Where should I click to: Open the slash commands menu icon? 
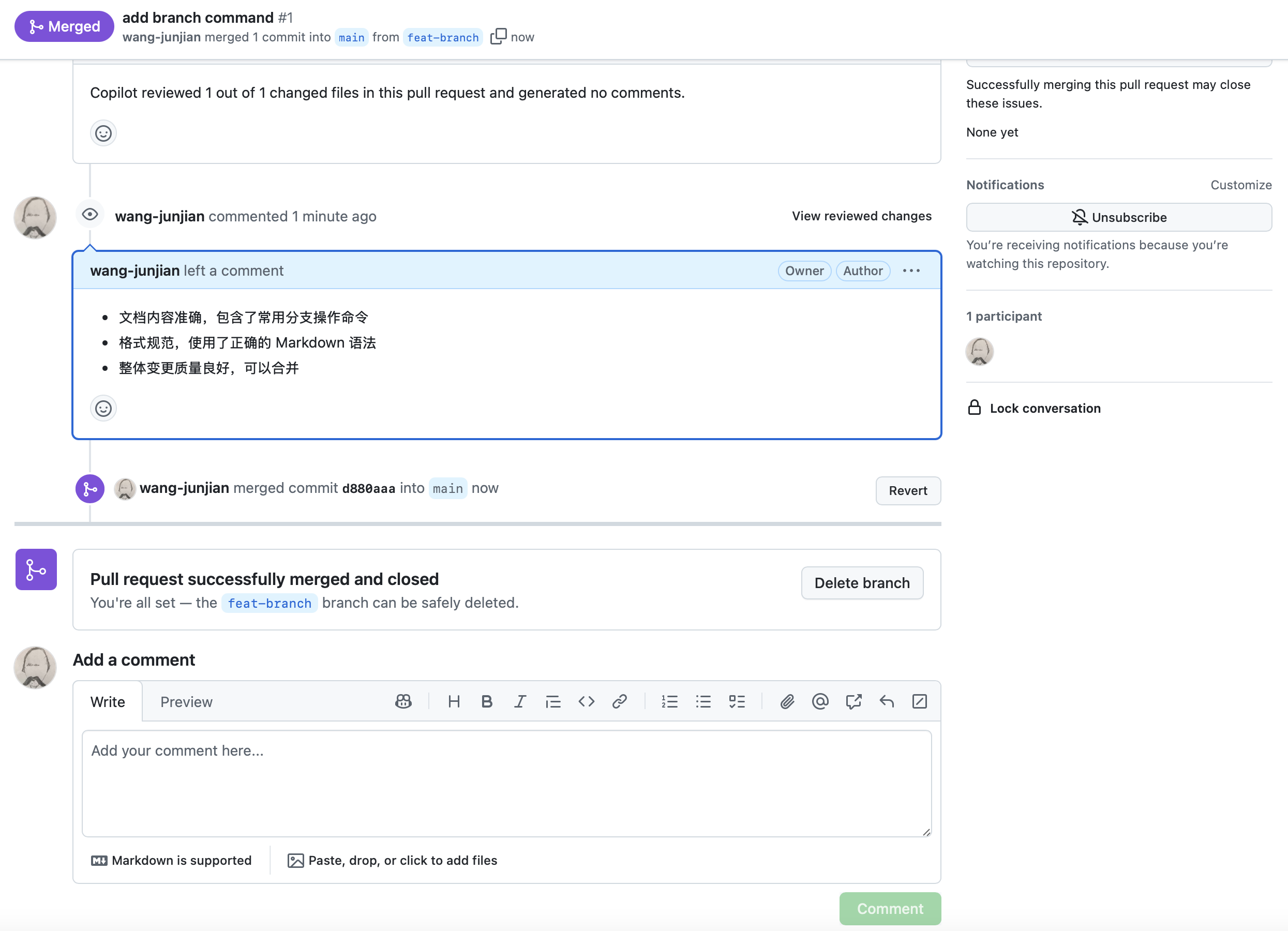click(919, 702)
